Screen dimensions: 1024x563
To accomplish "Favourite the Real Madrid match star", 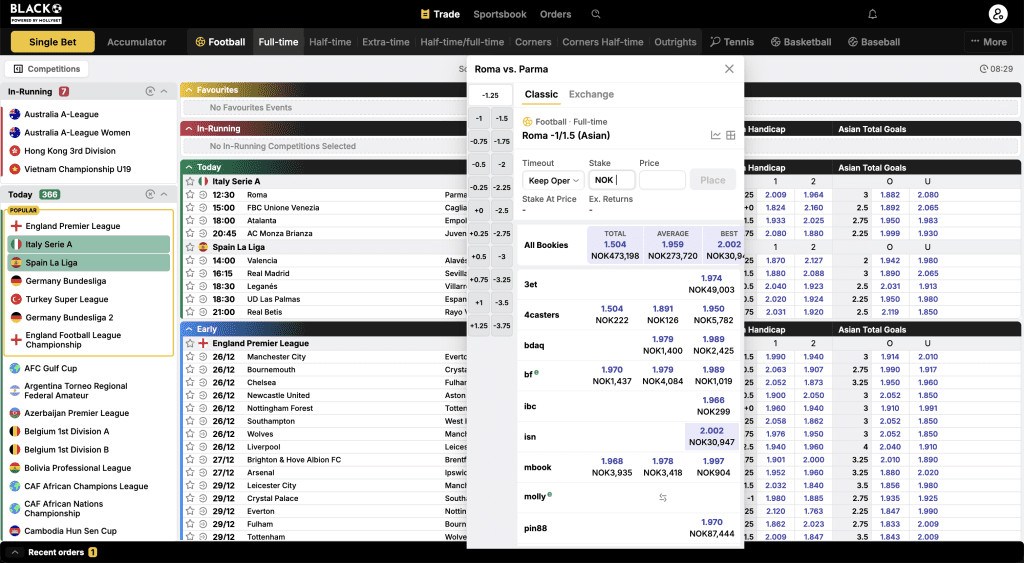I will pos(190,273).
